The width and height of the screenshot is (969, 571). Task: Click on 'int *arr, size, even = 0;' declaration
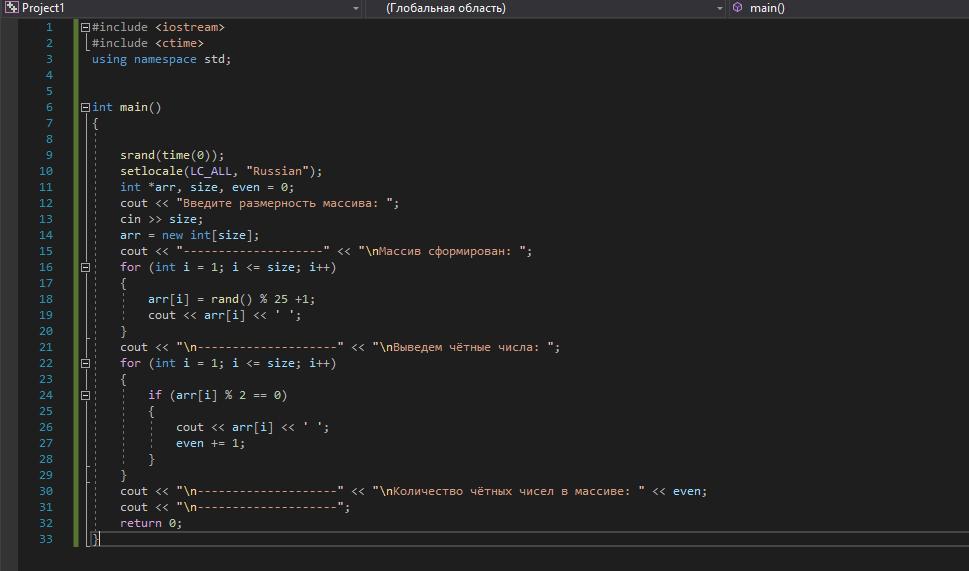tap(207, 187)
